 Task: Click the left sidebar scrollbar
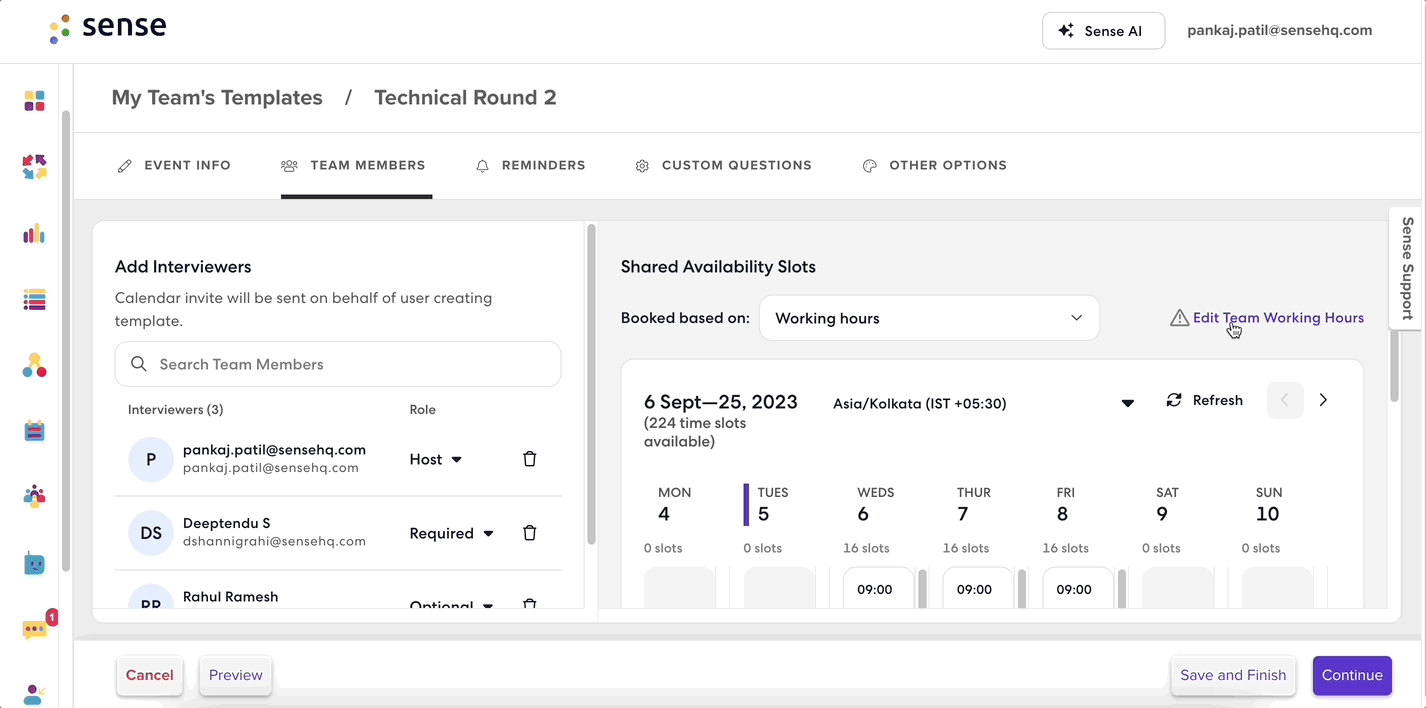pyautogui.click(x=65, y=340)
